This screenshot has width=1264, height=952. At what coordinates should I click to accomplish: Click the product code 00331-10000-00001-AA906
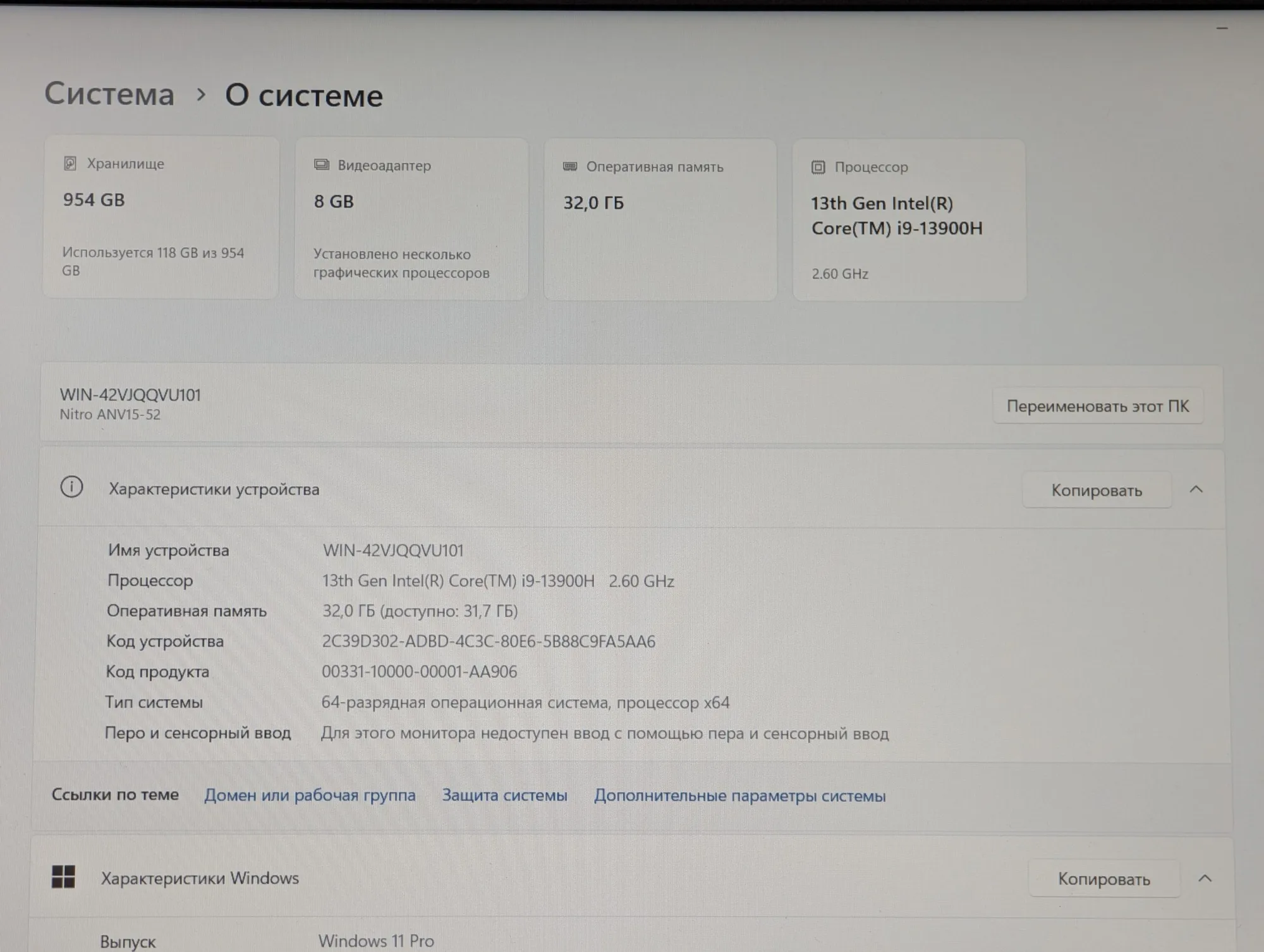(x=419, y=671)
